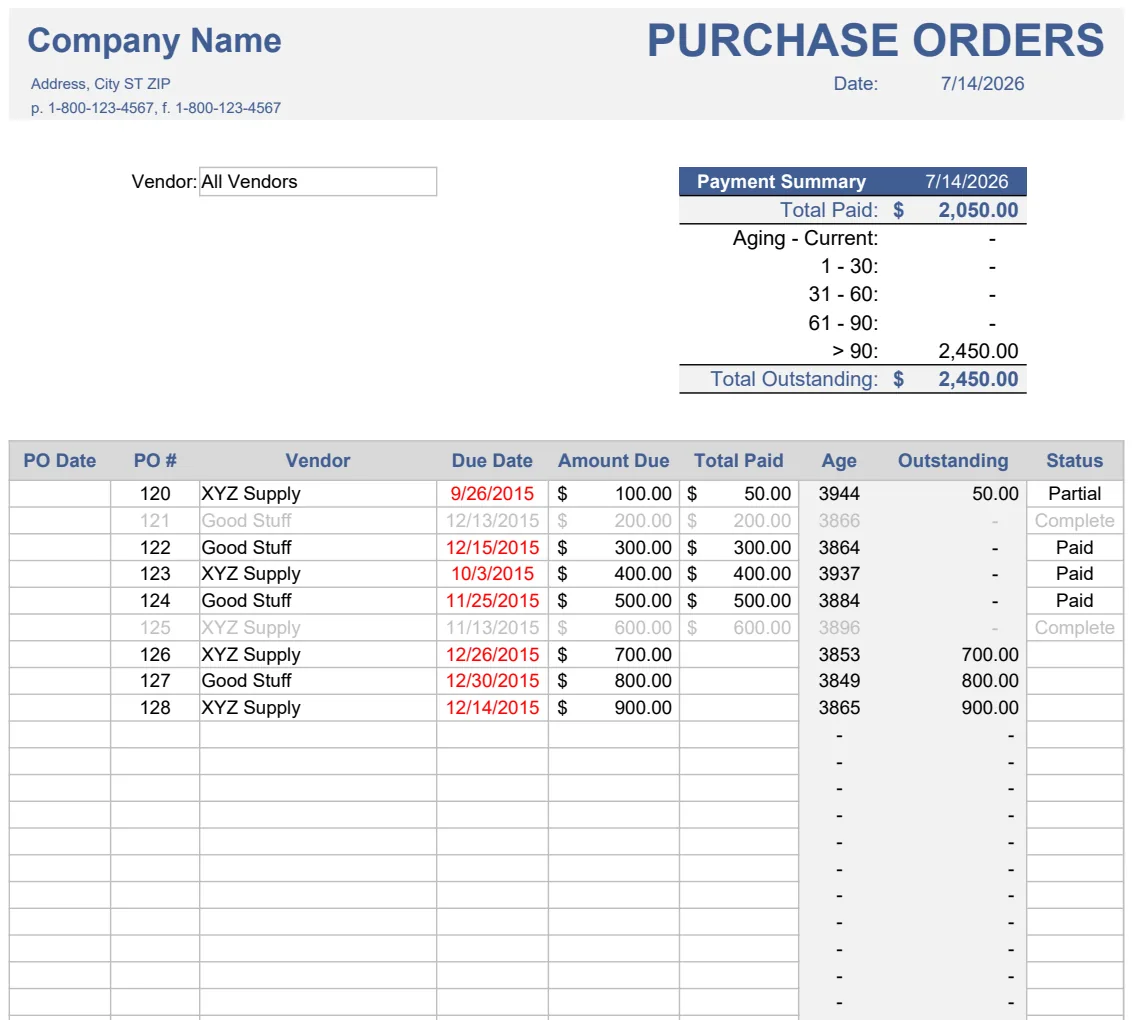
Task: Select total paid 300.00 in row 122
Action: click(x=738, y=548)
